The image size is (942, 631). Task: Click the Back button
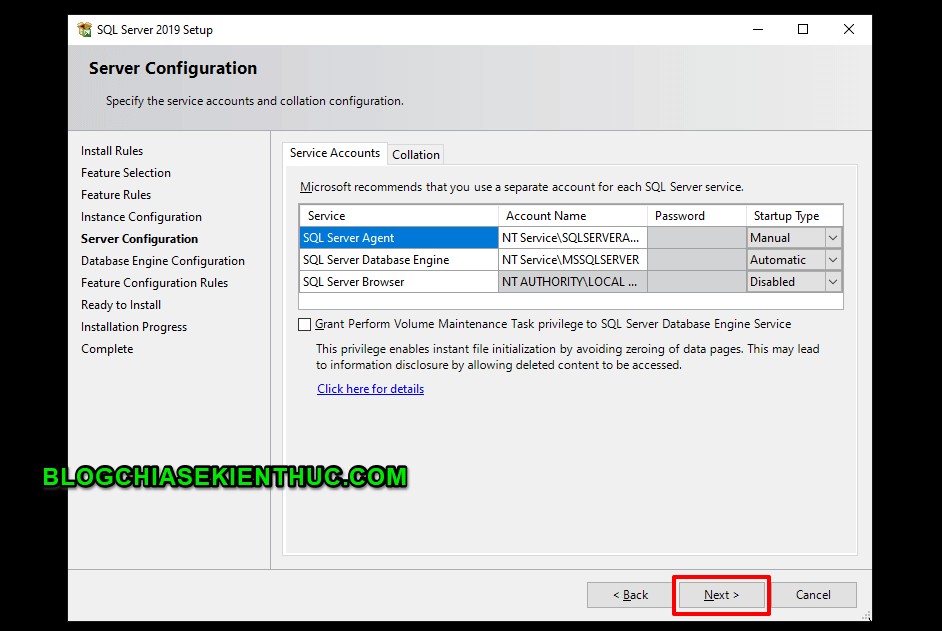633,594
